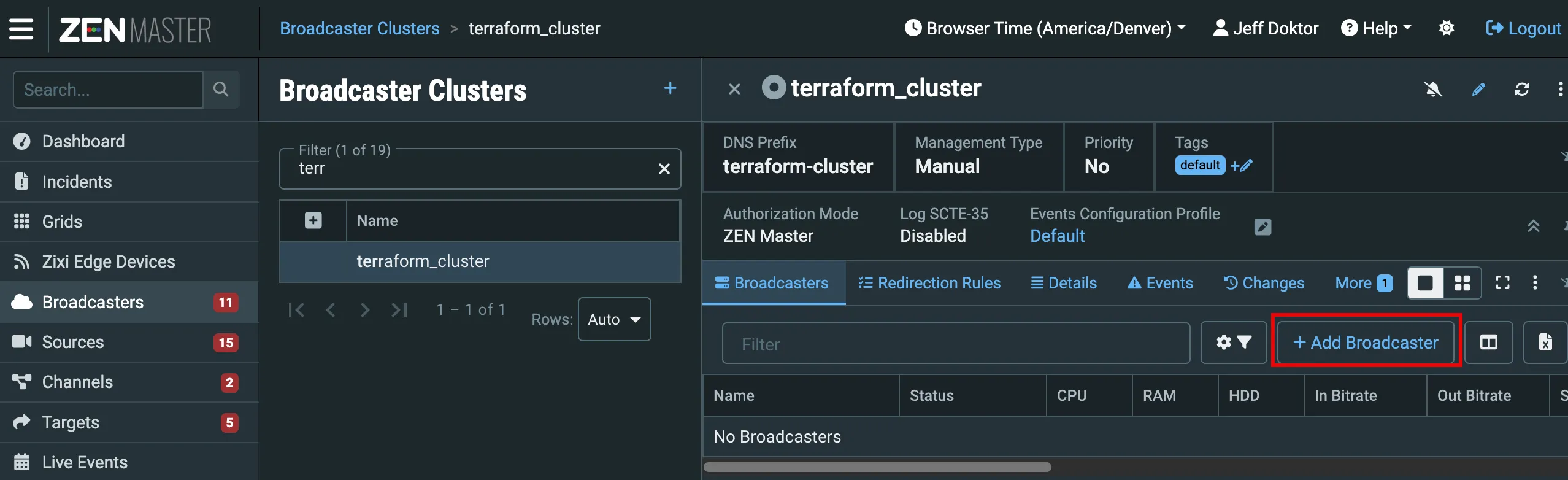Edit terraform_cluster with the pencil icon
The image size is (1568, 480).
point(1478,90)
